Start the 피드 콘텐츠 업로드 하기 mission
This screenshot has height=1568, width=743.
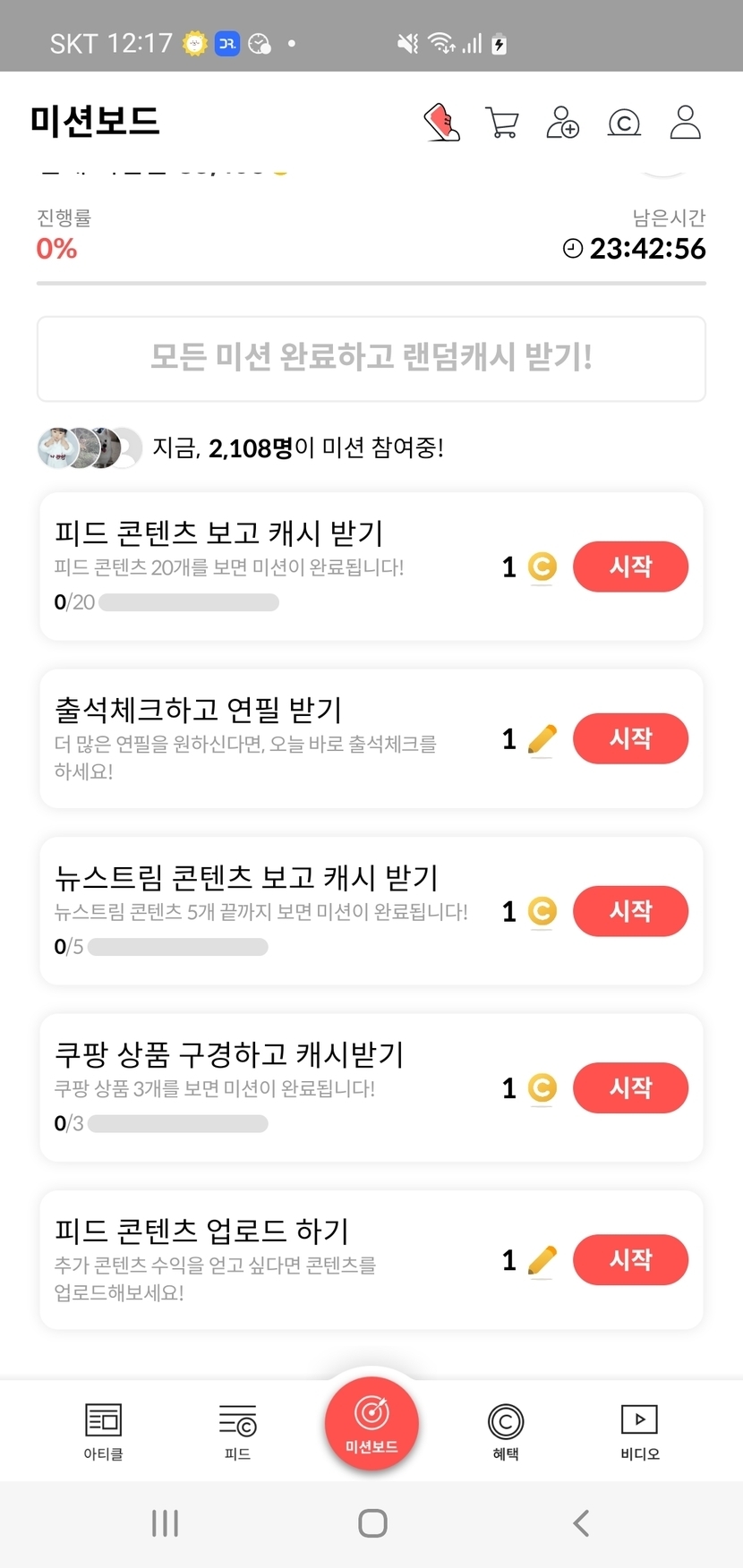[x=630, y=1260]
